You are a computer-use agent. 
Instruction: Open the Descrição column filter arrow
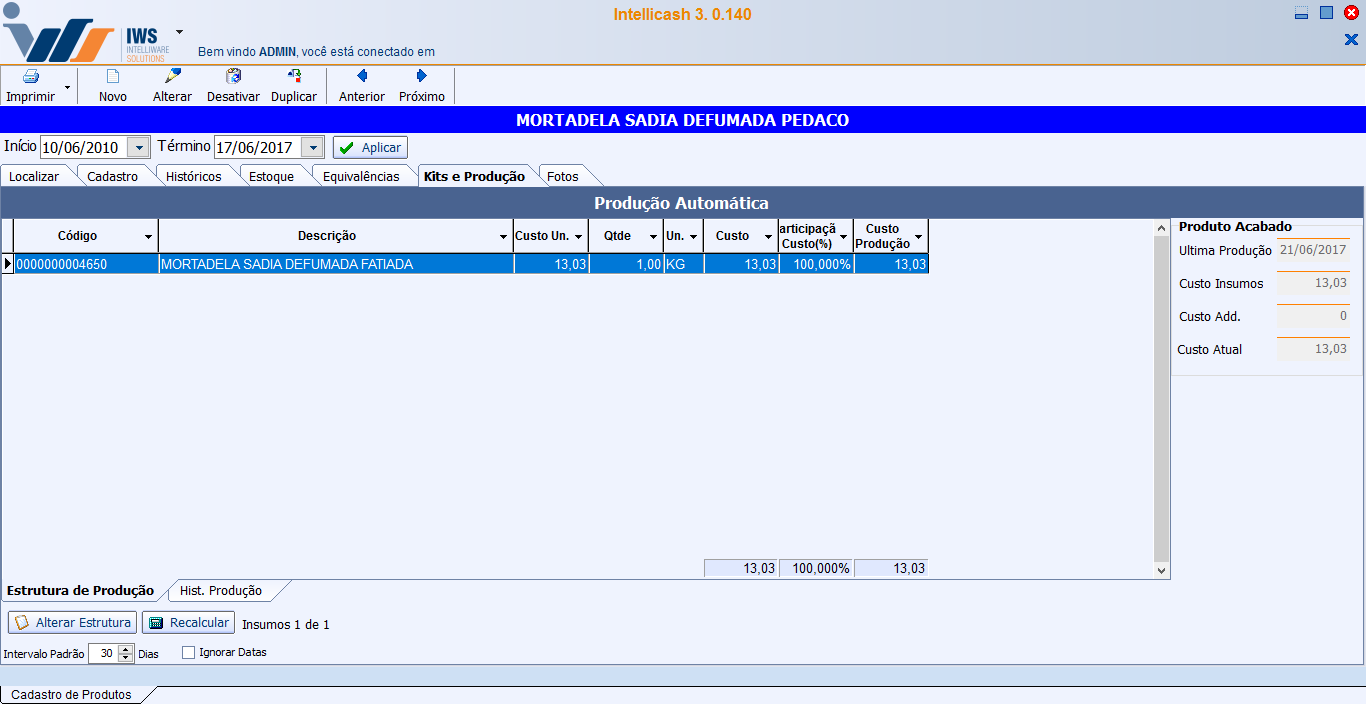[x=504, y=237]
